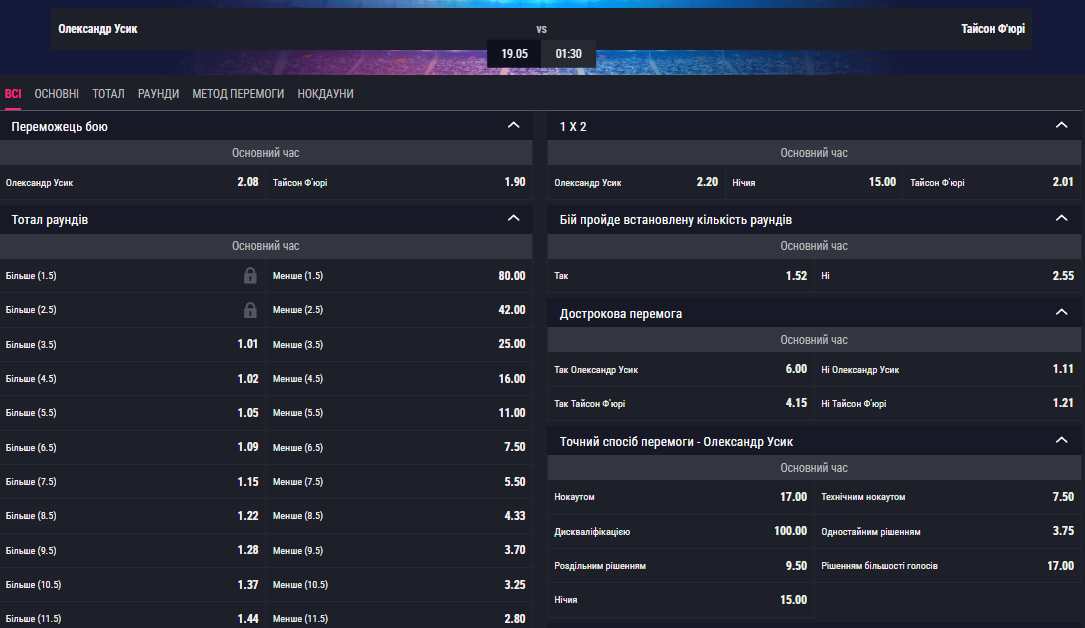Click the lock icon for Більше (1.5)
Image resolution: width=1085 pixels, height=628 pixels.
click(250, 276)
